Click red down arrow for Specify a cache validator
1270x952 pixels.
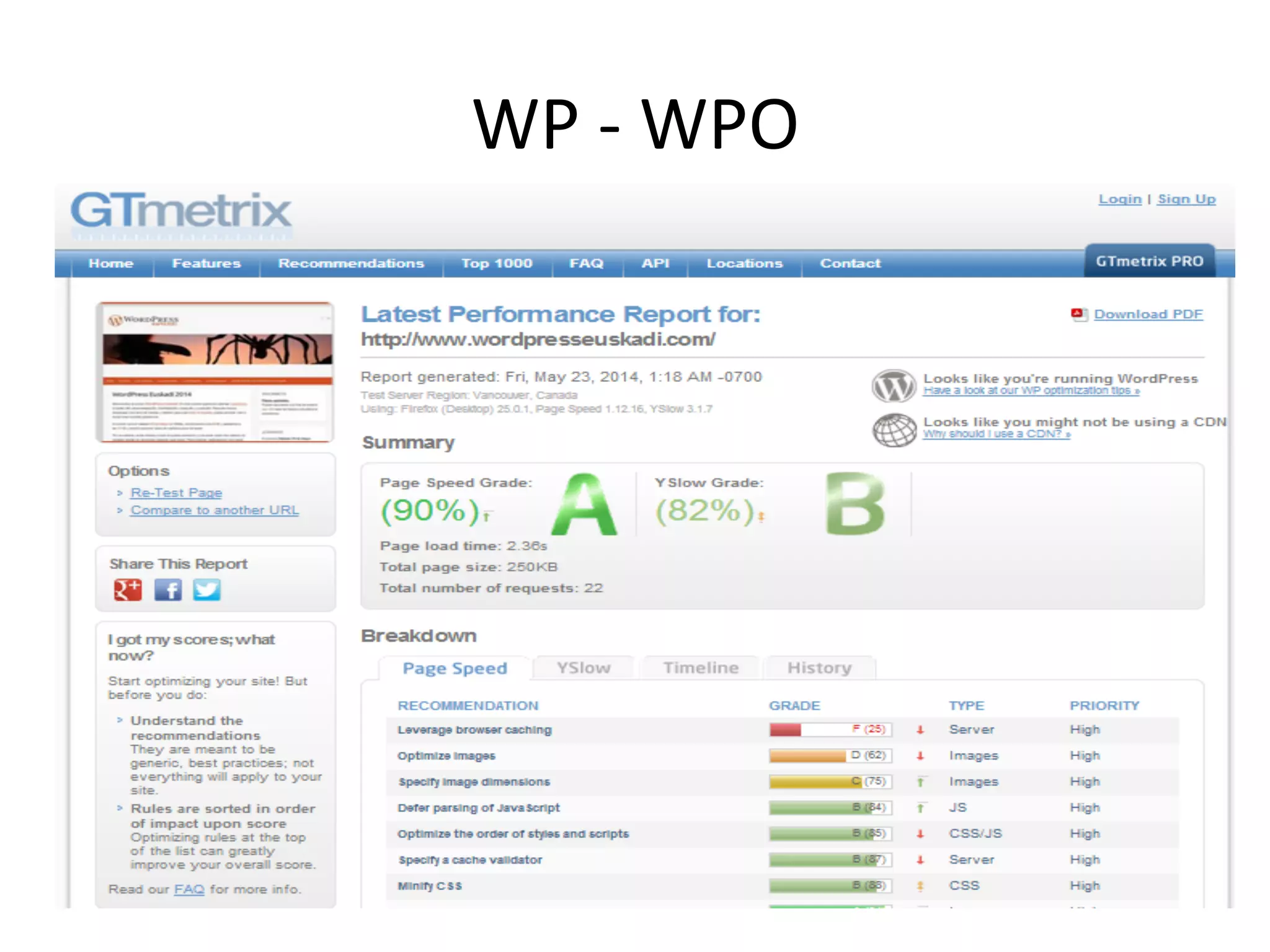click(920, 860)
